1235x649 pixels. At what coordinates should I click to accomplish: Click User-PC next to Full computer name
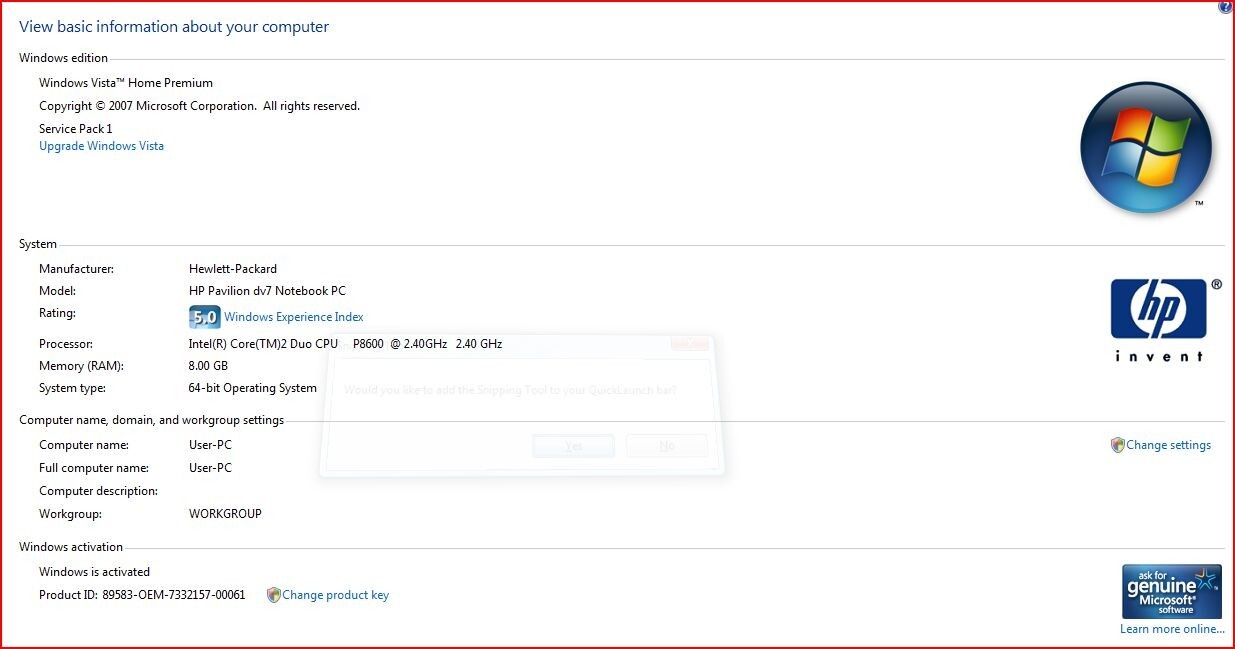(210, 468)
